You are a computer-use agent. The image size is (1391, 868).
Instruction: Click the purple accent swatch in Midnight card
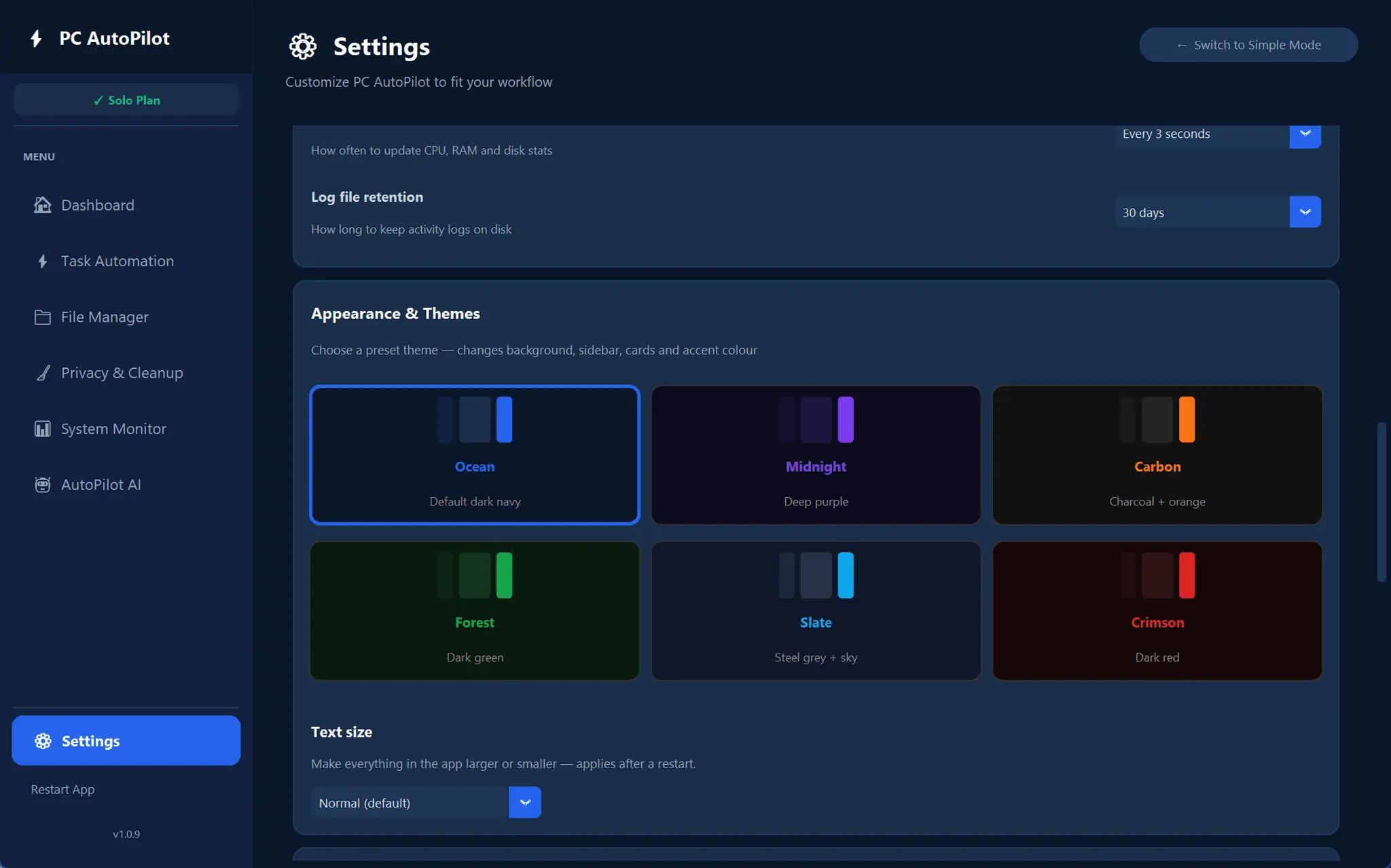tap(846, 420)
